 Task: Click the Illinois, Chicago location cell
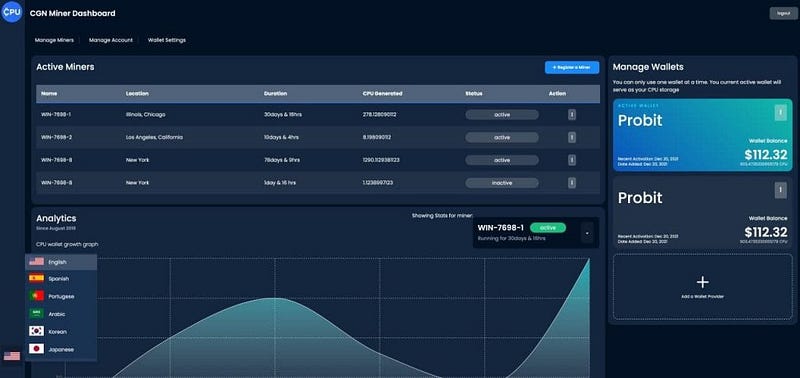click(145, 115)
